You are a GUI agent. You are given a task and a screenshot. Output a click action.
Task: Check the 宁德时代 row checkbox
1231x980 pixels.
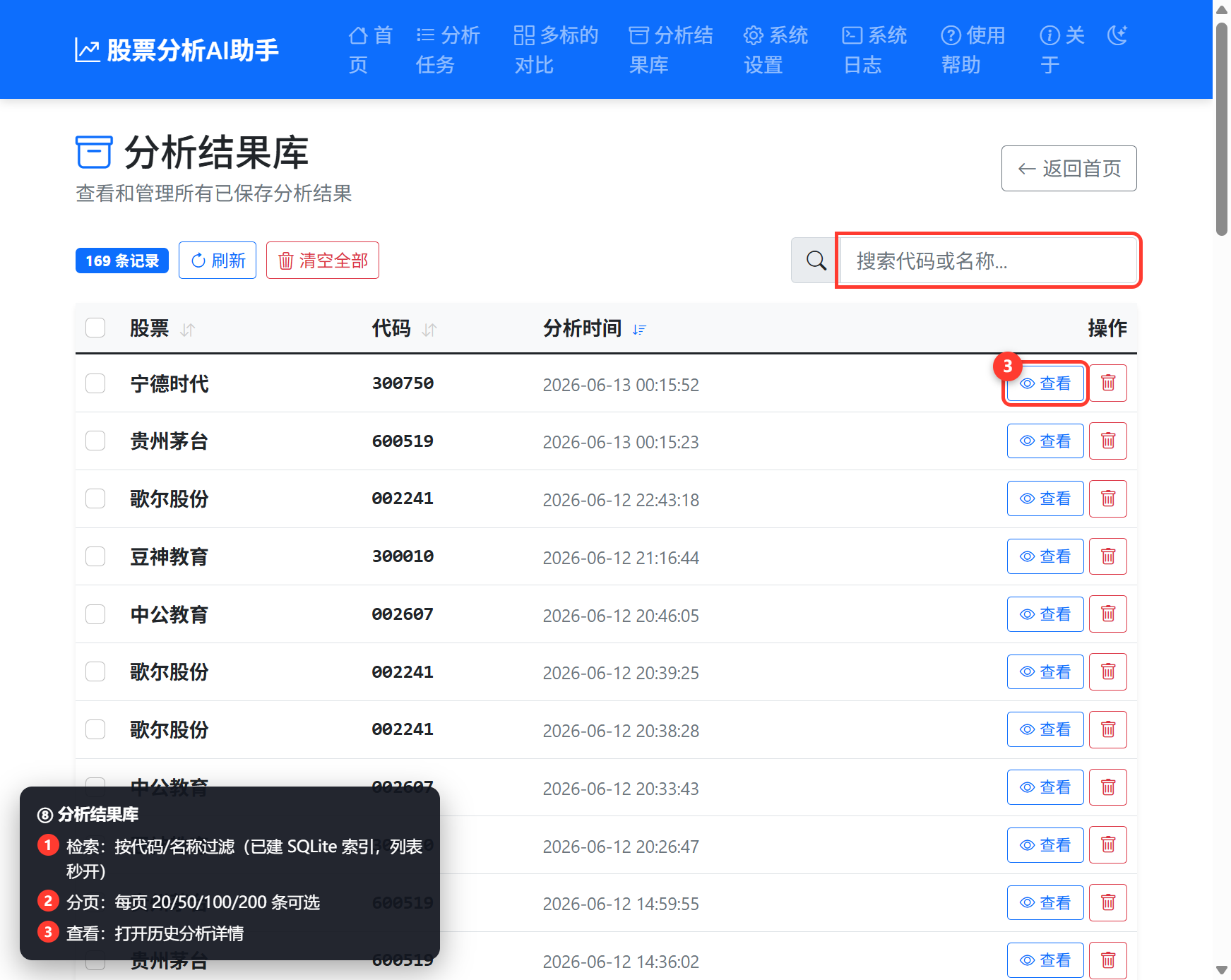point(95,383)
